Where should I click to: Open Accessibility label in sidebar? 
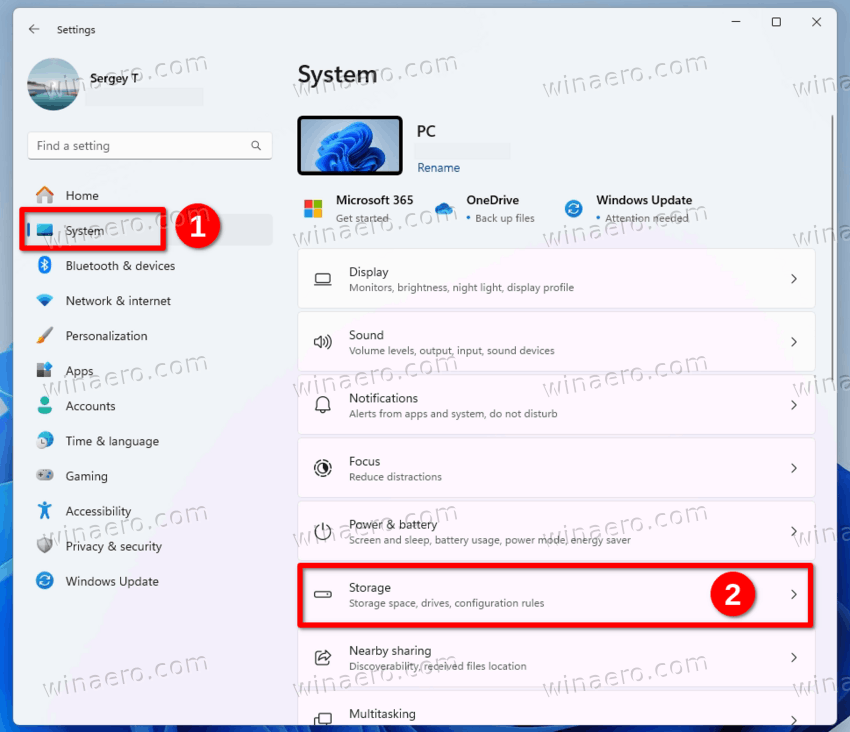click(98, 511)
